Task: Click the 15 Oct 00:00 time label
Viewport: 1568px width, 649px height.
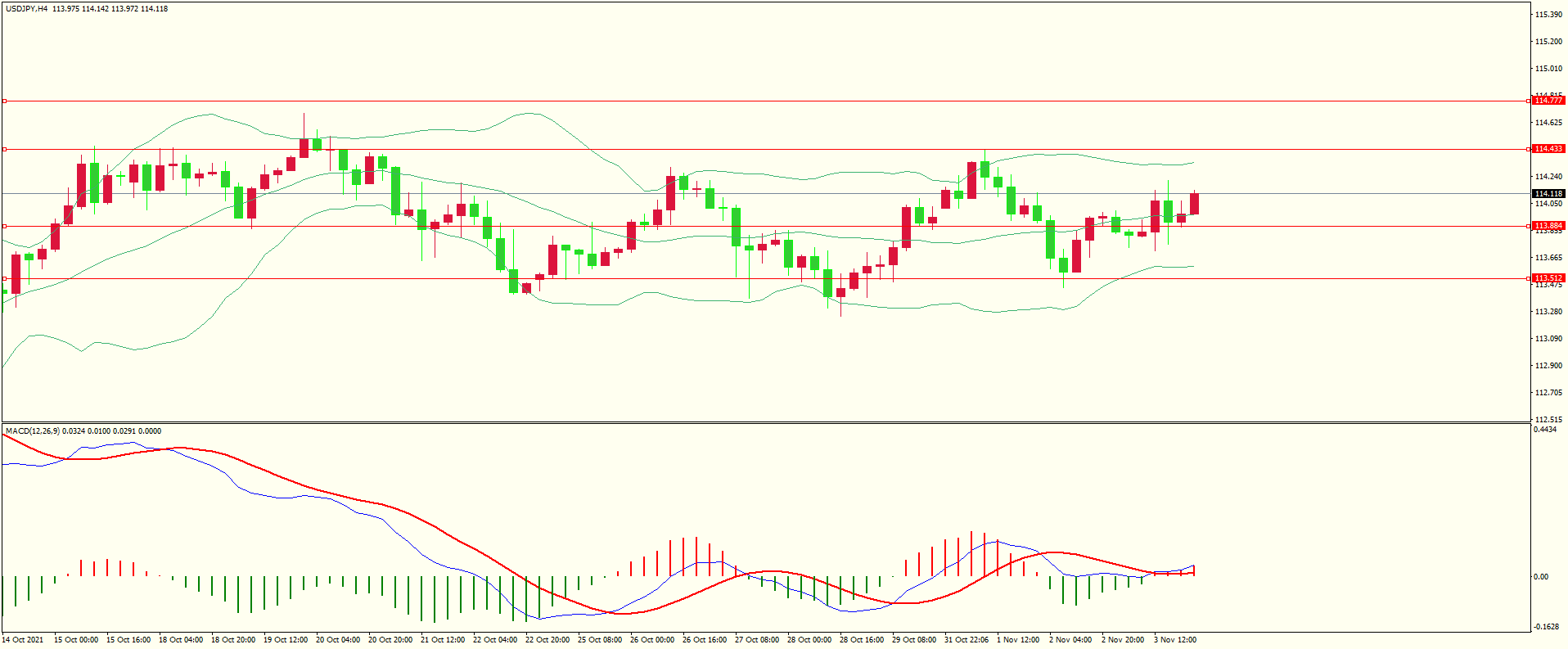Action: pyautogui.click(x=76, y=640)
